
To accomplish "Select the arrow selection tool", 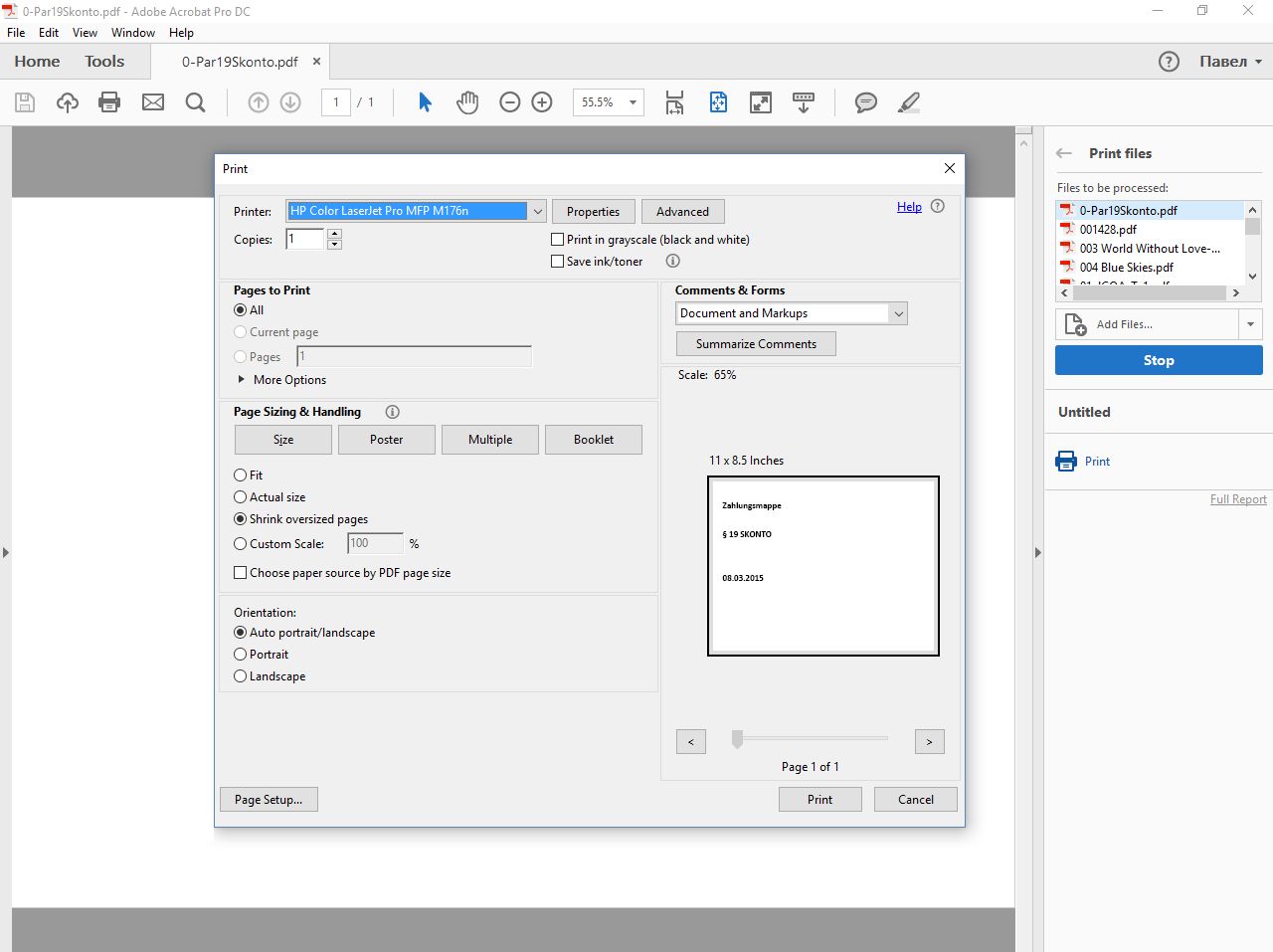I will 425,101.
